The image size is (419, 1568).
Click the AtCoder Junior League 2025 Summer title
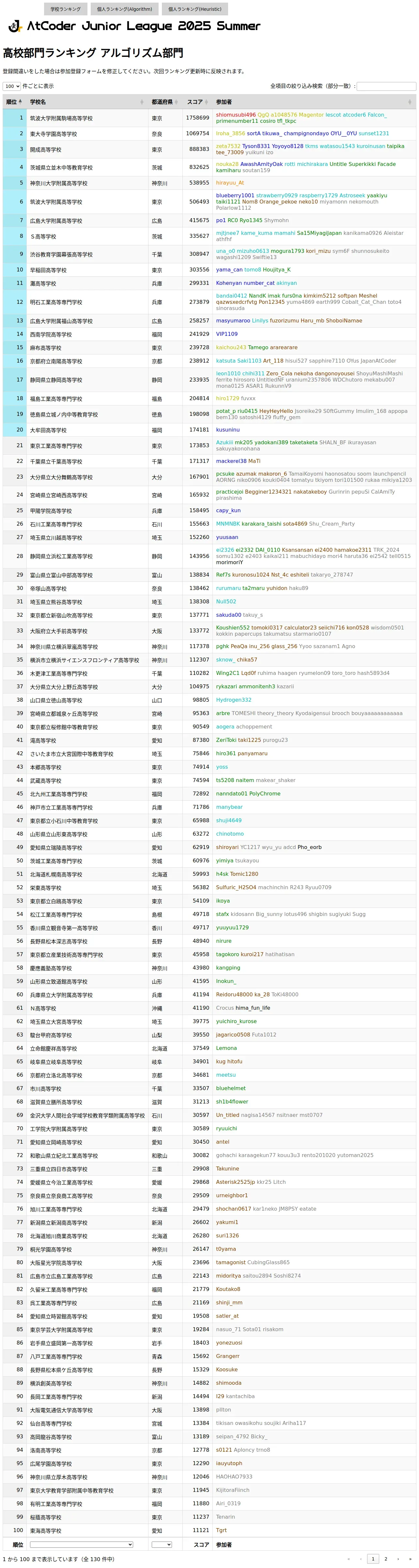coord(144,26)
